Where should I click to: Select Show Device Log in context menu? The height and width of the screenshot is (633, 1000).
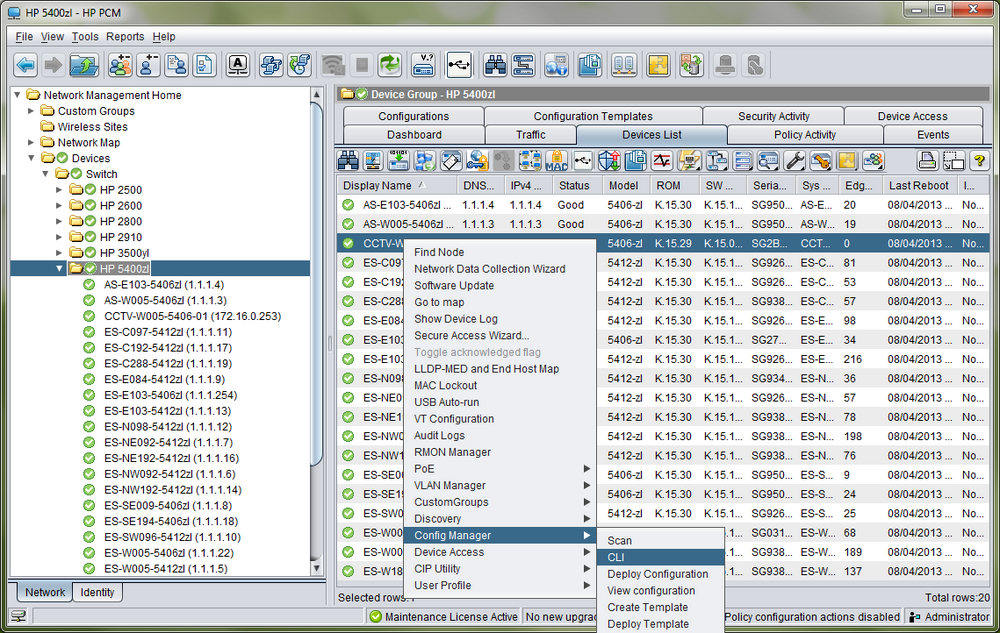click(x=501, y=319)
